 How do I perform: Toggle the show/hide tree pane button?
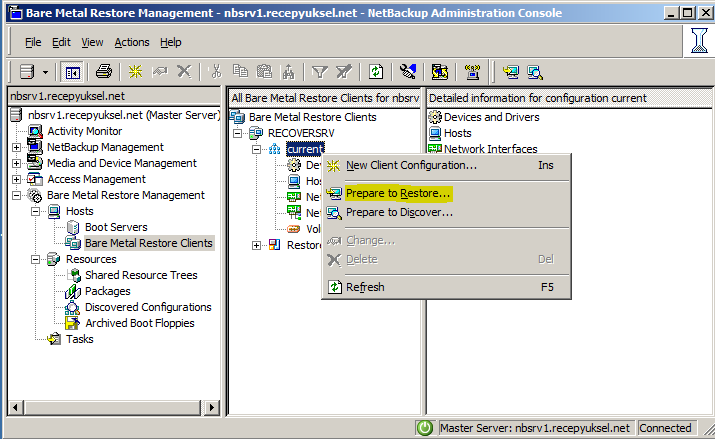[73, 72]
